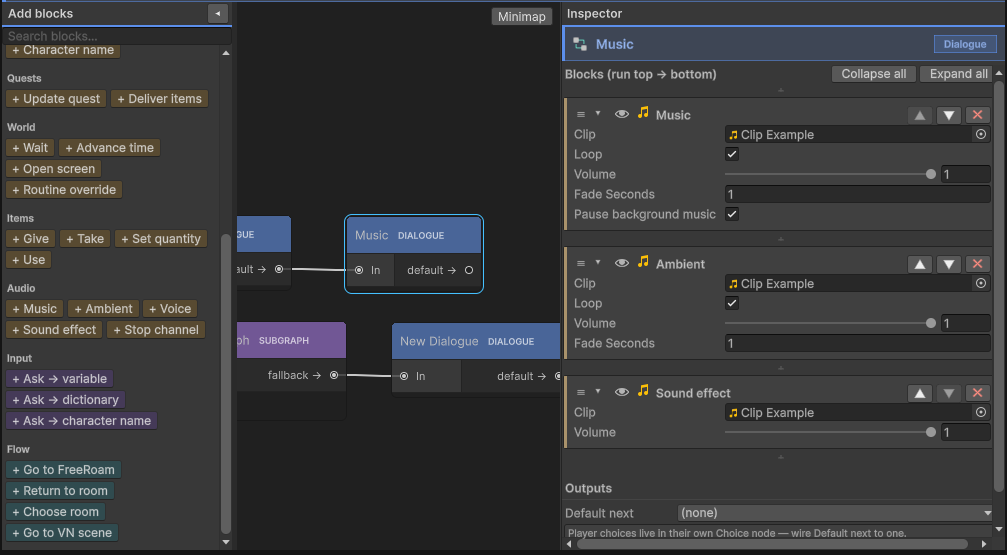Add an Ambient block
The width and height of the screenshot is (1007, 555).
(103, 309)
